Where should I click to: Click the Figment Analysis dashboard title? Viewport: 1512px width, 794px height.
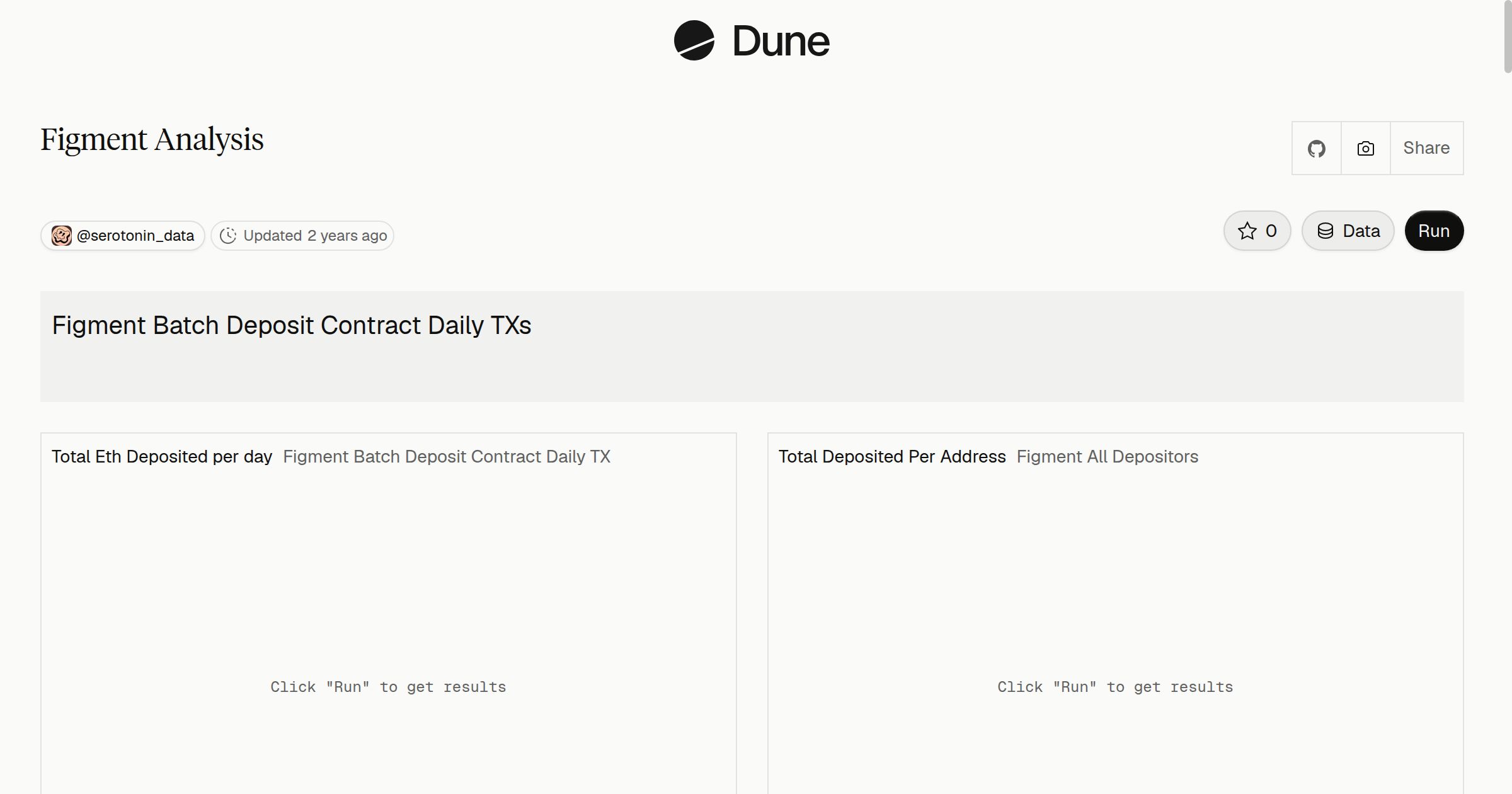152,140
